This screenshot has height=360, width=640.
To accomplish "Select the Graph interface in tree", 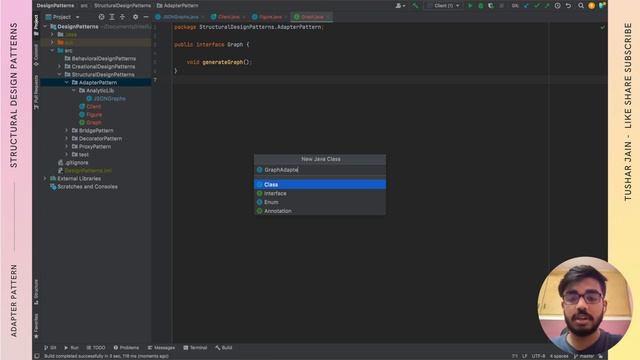I will (x=93, y=122).
